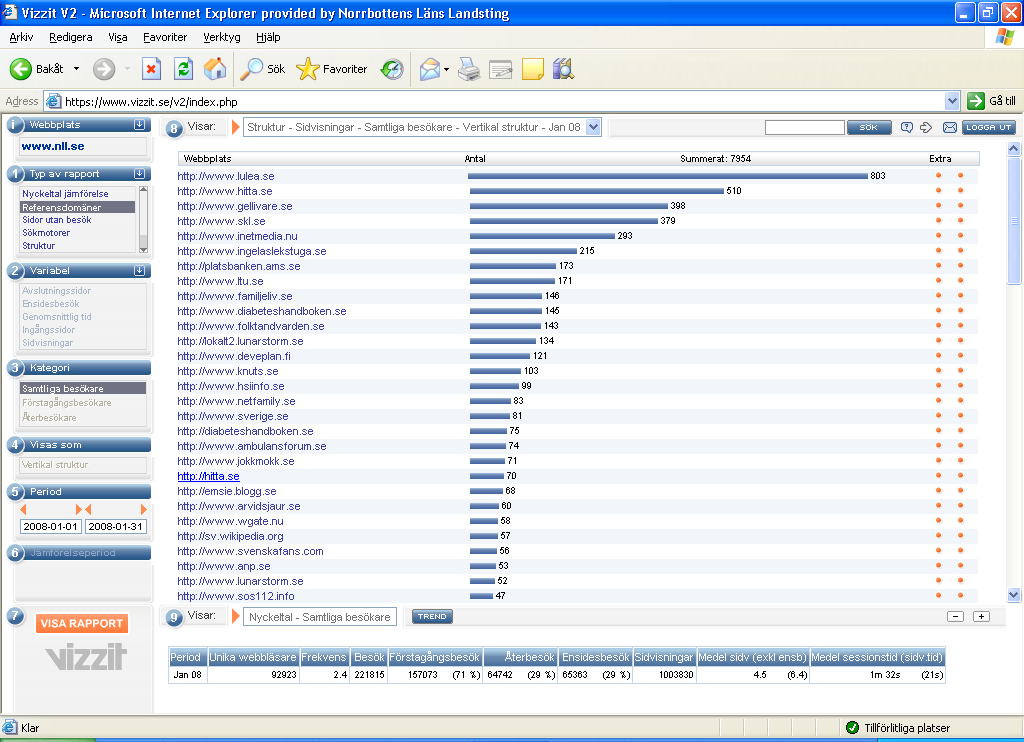The width and height of the screenshot is (1024, 742).
Task: Click the first orange Extra dot for www.skl.se
Action: click(938, 221)
